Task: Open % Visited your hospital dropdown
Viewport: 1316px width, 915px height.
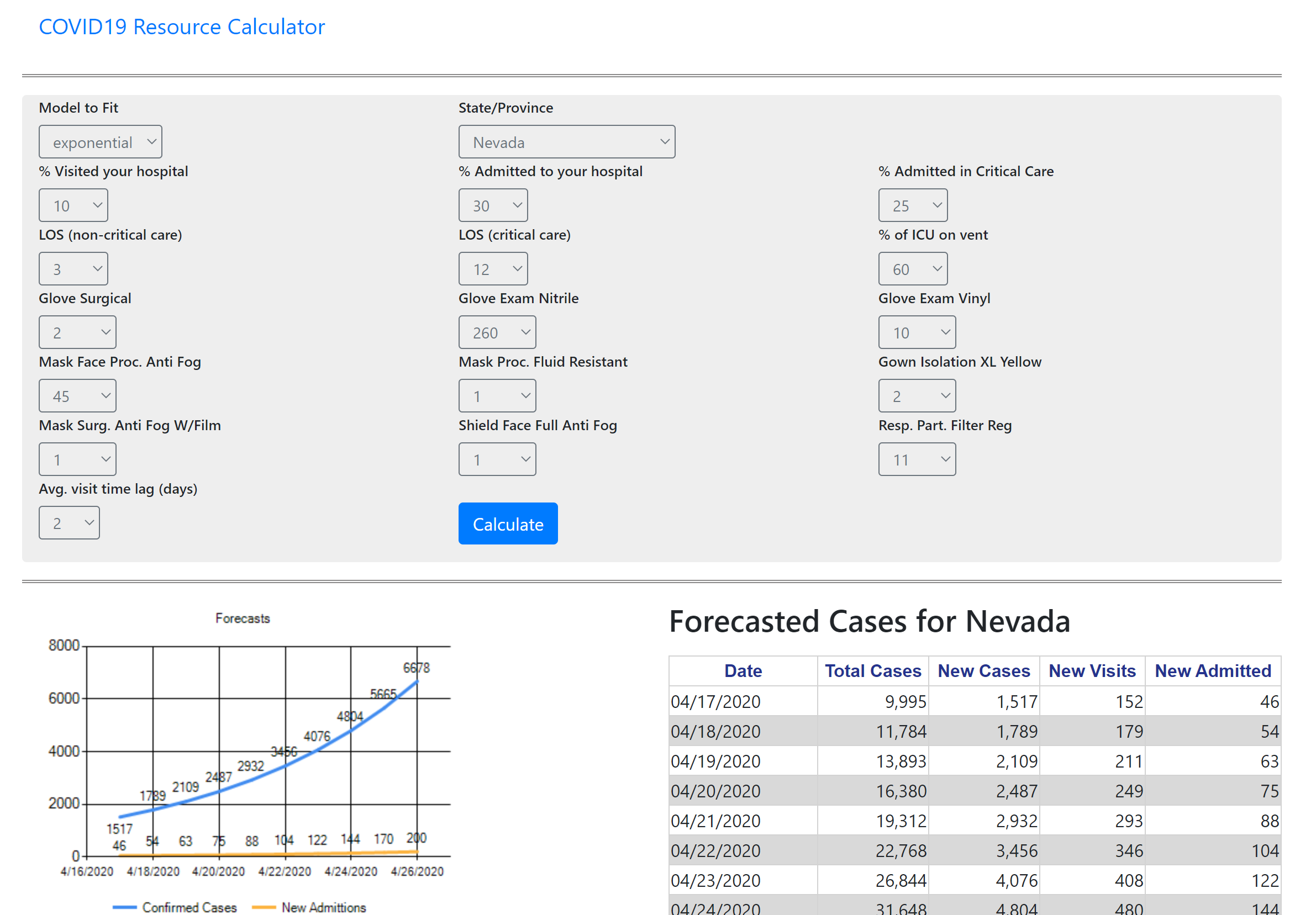Action: pos(73,205)
